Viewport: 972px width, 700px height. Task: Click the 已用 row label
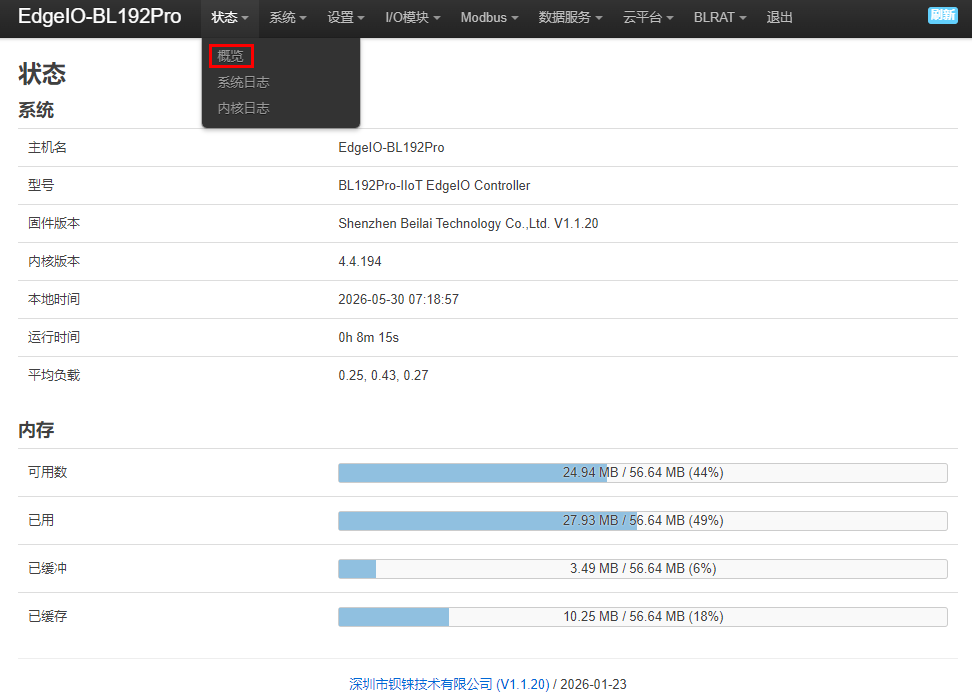[x=41, y=520]
